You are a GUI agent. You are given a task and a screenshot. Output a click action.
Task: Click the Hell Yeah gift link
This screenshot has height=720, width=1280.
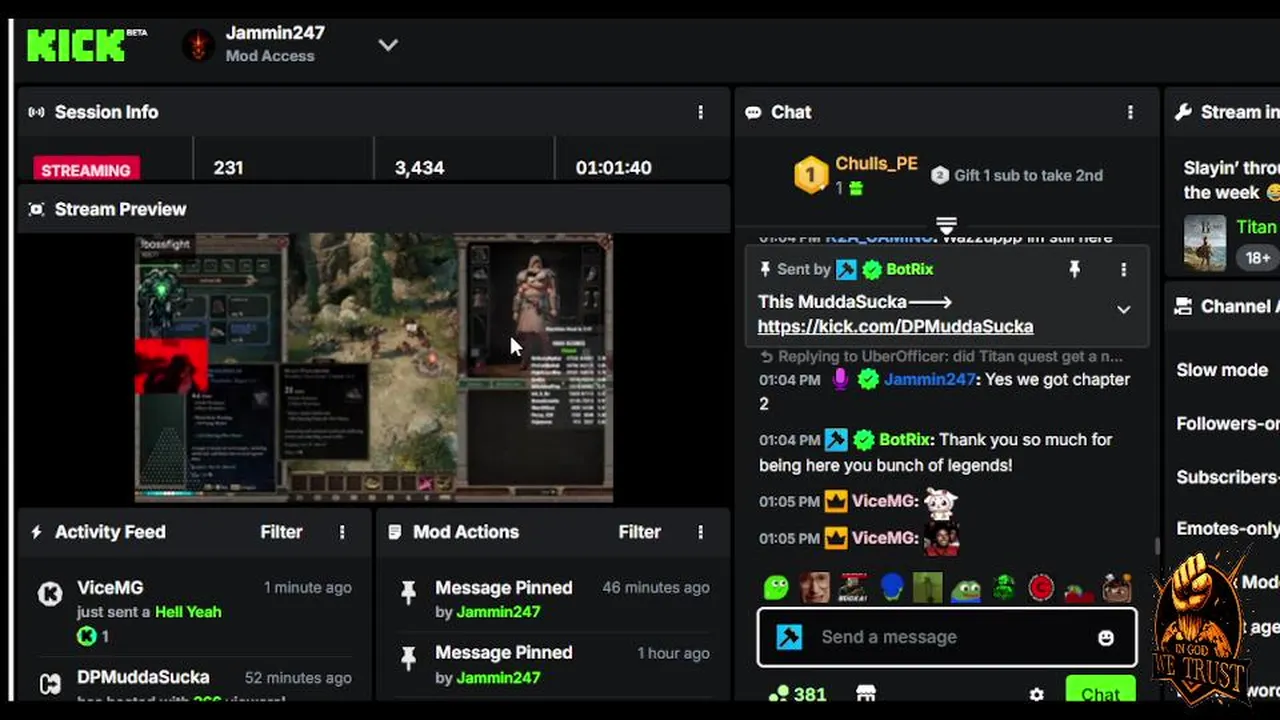coord(188,612)
